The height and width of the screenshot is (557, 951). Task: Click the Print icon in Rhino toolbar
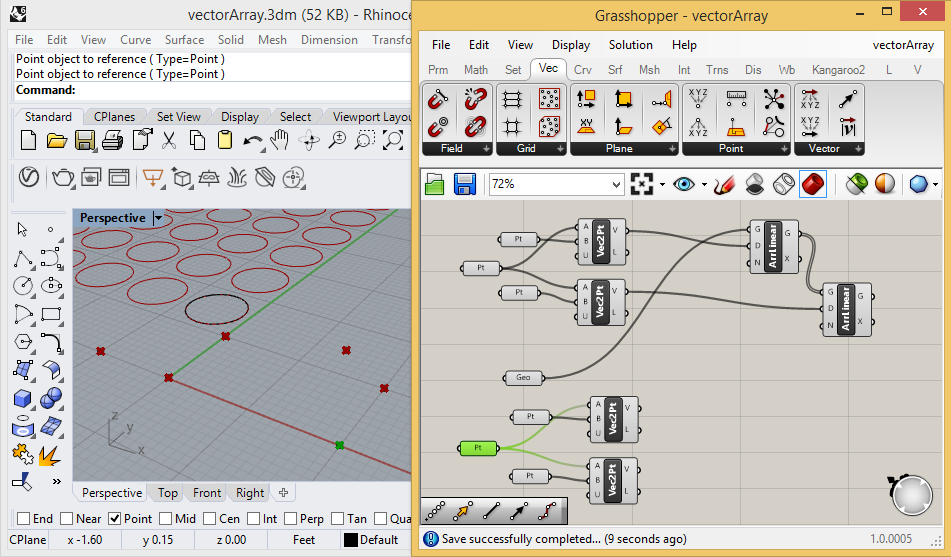point(113,141)
